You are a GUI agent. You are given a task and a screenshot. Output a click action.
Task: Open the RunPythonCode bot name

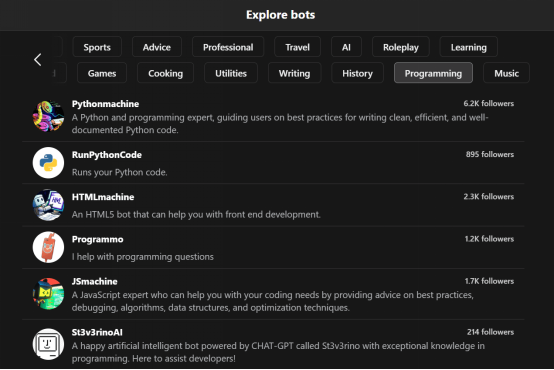(107, 155)
